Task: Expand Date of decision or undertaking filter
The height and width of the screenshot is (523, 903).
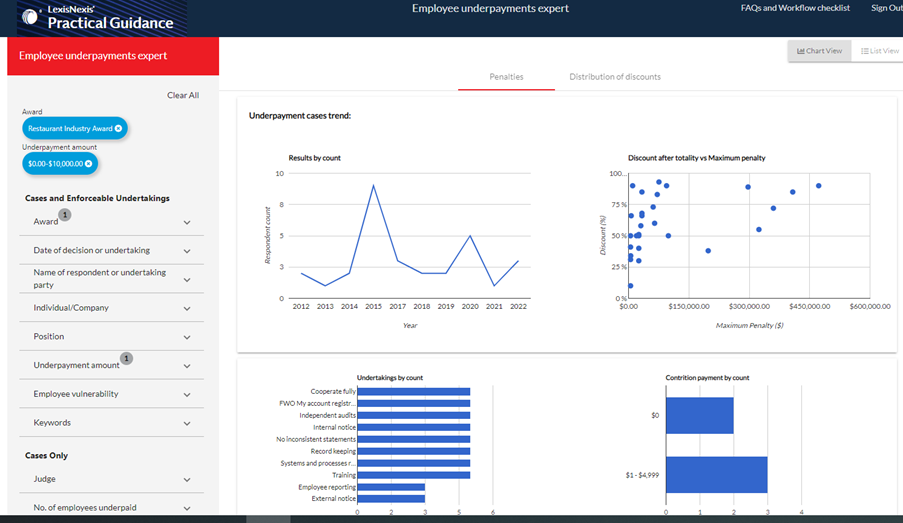Action: tap(187, 251)
